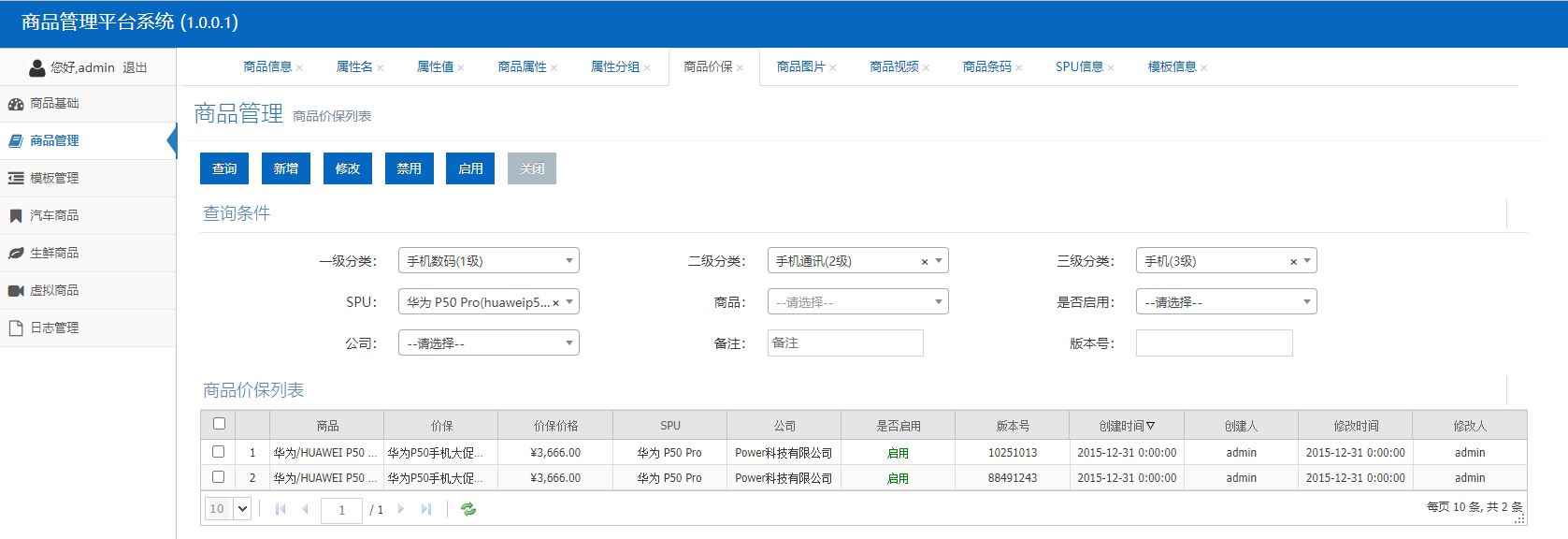Screen dimensions: 1568x539
Task: Close the 属性分组 tab
Action: pos(647,67)
